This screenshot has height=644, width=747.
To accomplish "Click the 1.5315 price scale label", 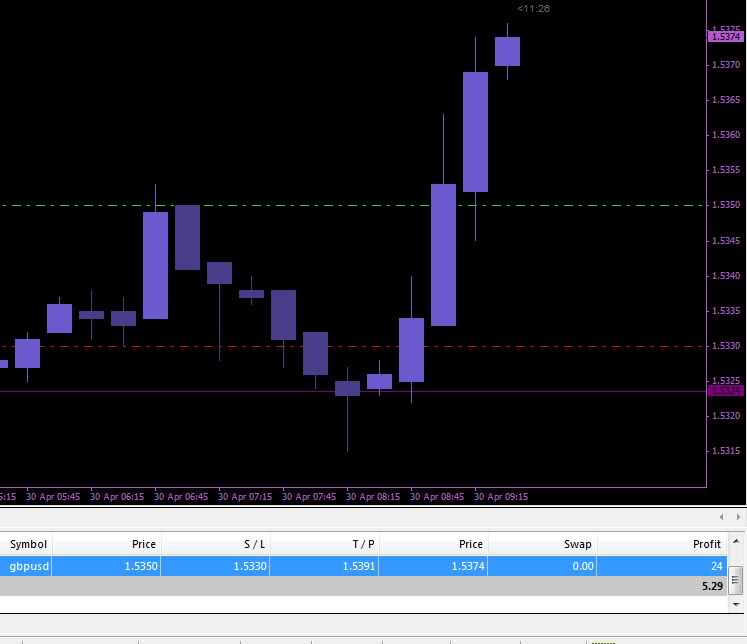I will tap(726, 451).
